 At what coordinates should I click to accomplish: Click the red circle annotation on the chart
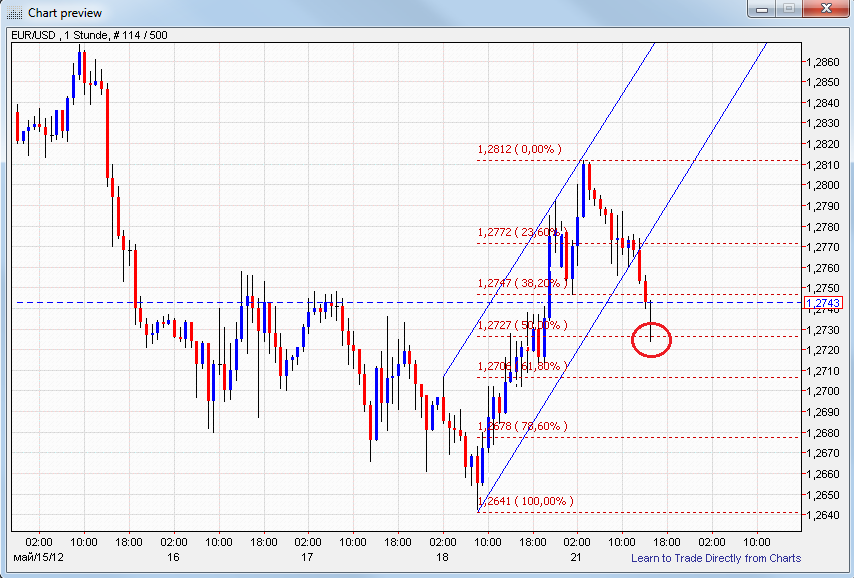652,339
